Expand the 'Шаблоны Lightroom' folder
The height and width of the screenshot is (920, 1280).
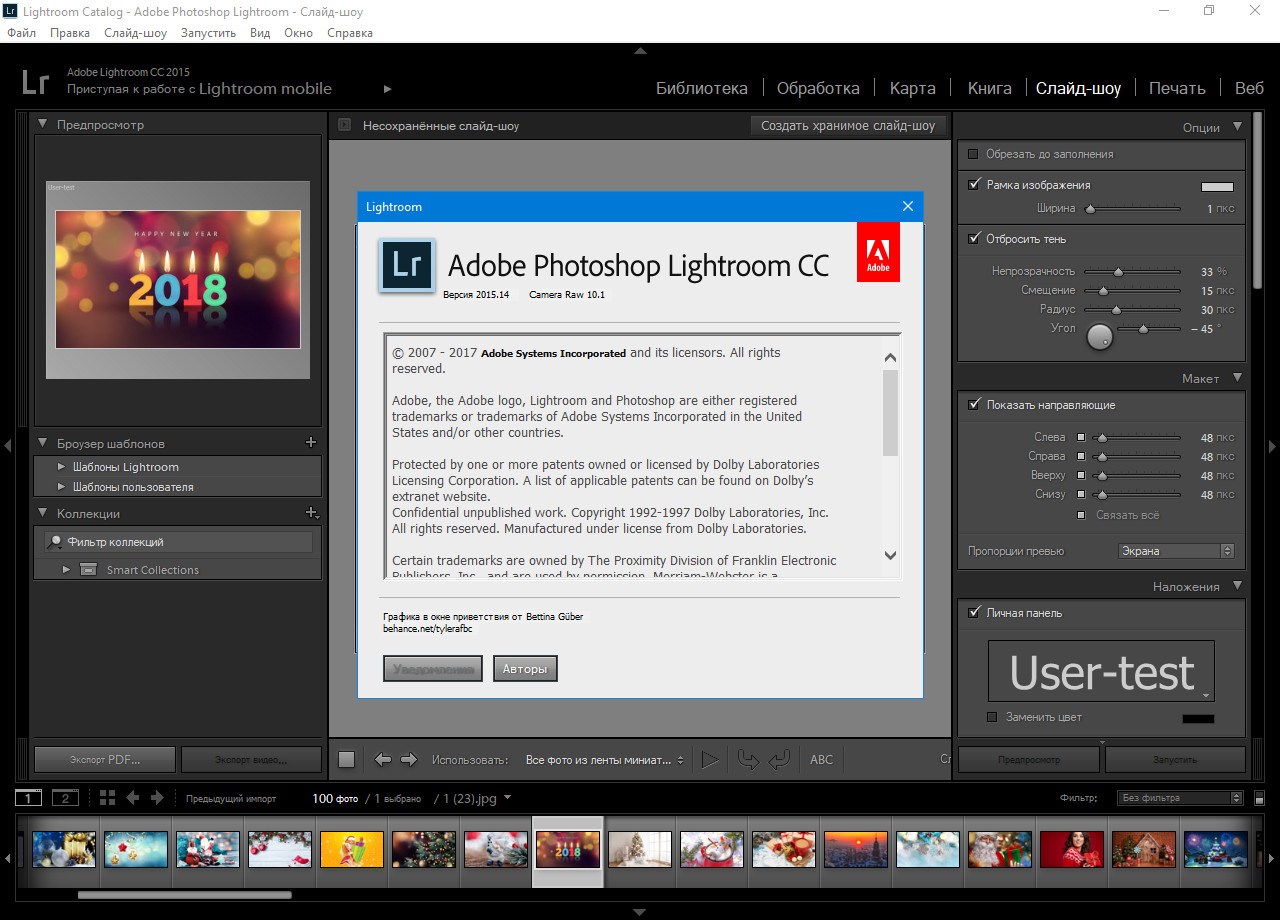click(x=62, y=467)
